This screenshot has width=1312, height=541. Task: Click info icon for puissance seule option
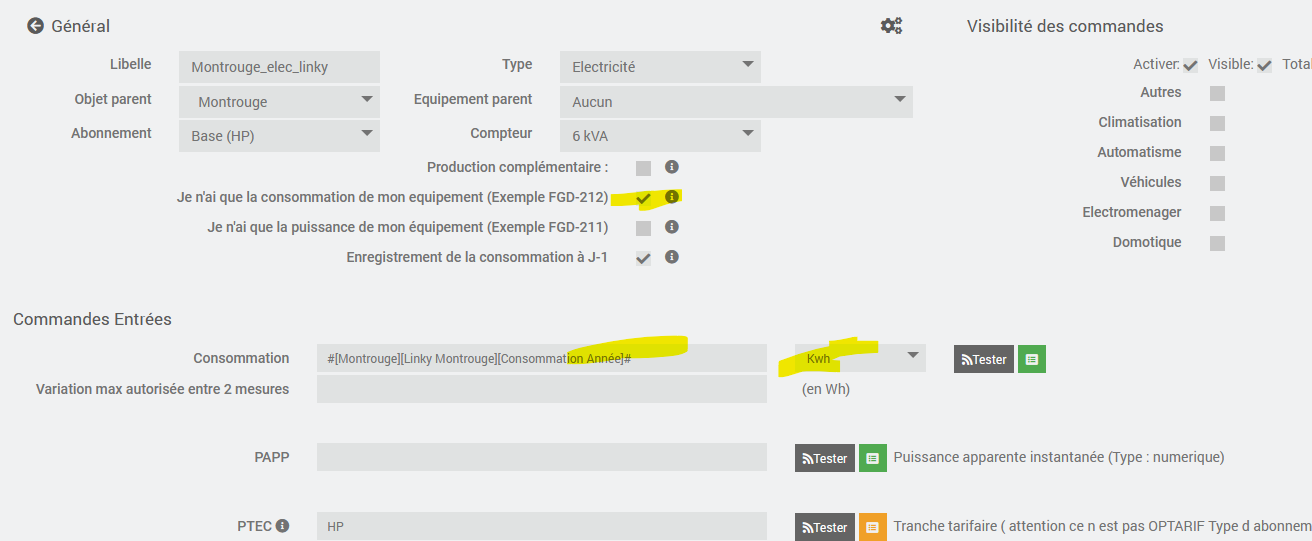pos(672,227)
